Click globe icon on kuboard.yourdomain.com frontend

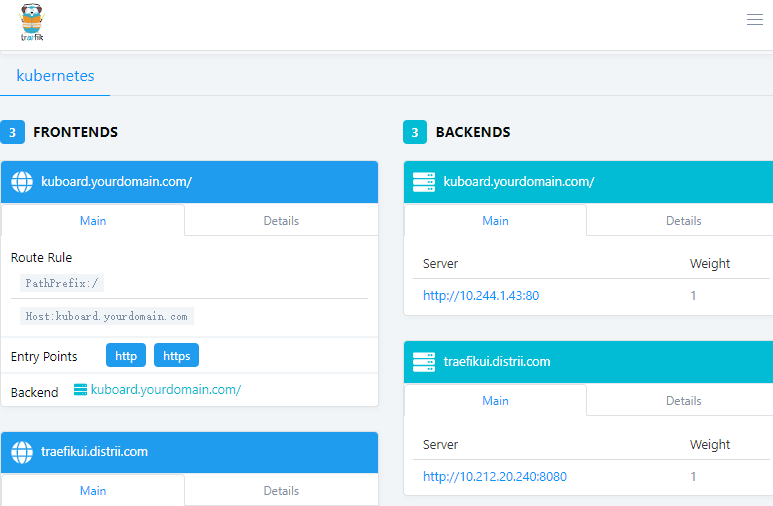click(x=22, y=182)
